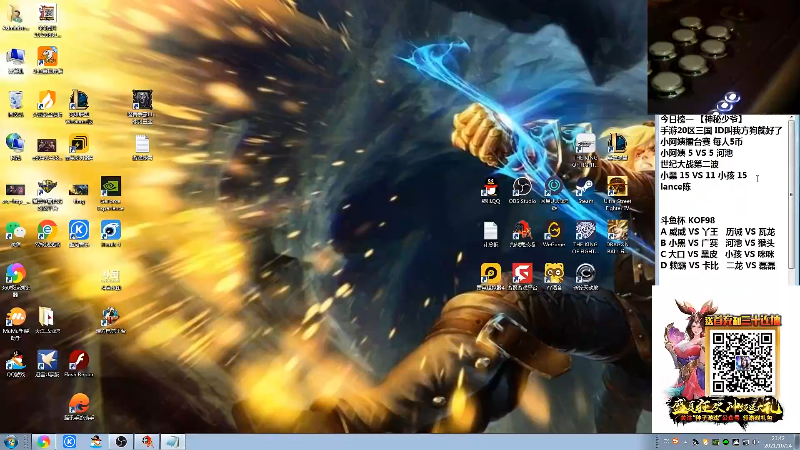
Task: Open the Network desktop icon
Action: pyautogui.click(x=15, y=147)
